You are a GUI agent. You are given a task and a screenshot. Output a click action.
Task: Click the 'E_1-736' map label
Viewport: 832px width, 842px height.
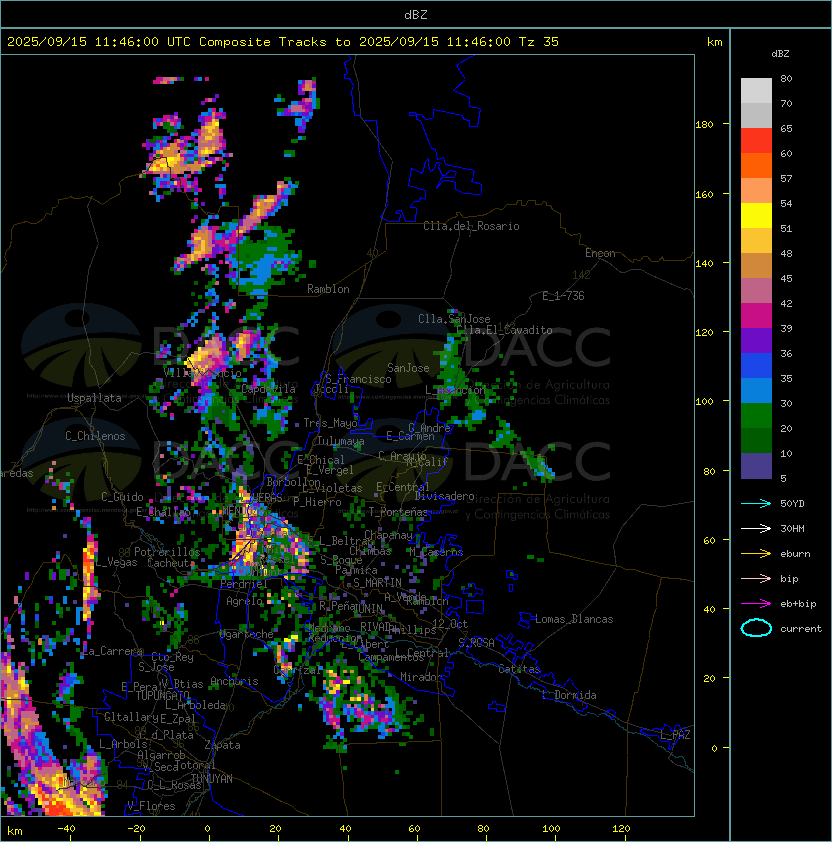563,296
